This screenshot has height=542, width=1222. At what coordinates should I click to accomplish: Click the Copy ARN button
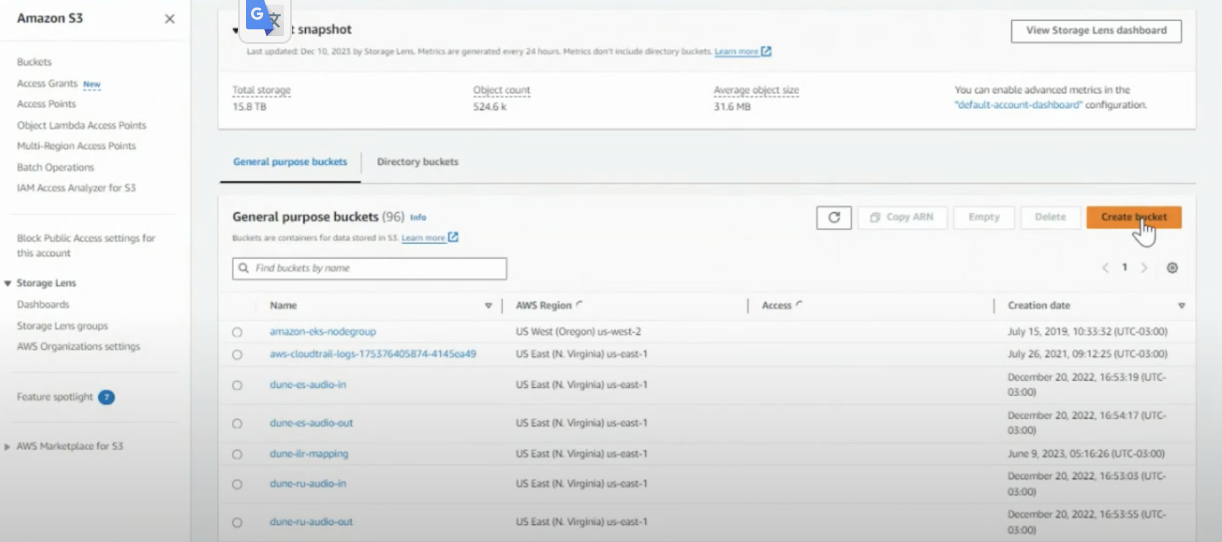click(903, 217)
